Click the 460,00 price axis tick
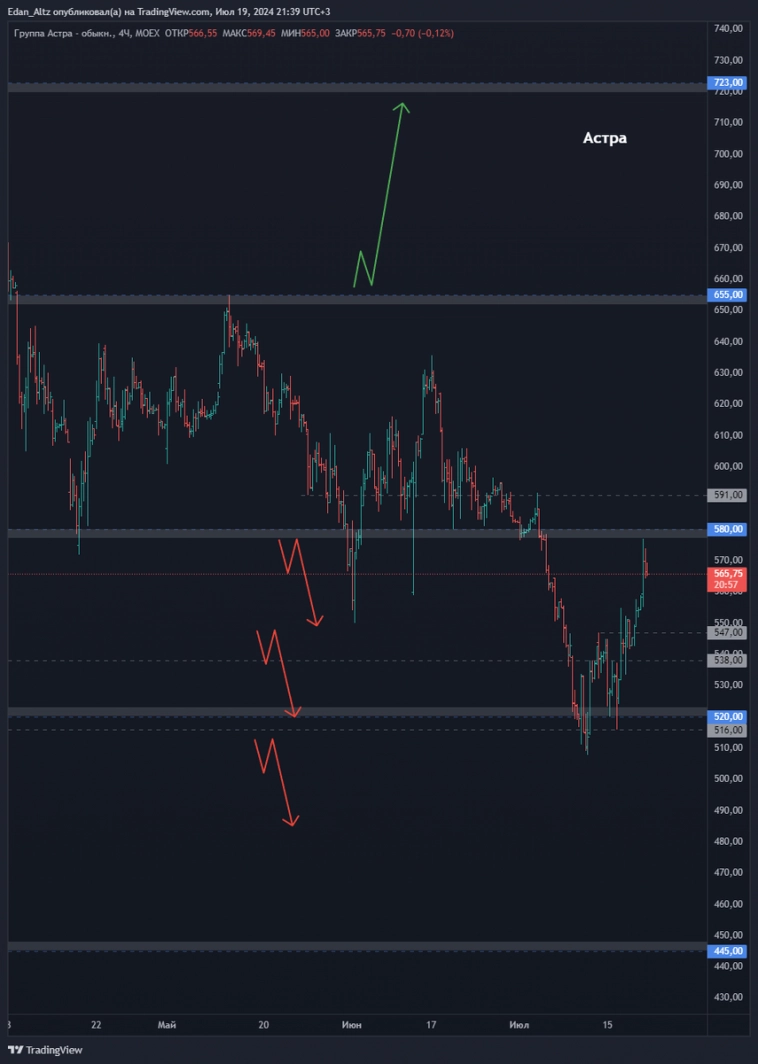Image resolution: width=758 pixels, height=1064 pixels. pyautogui.click(x=728, y=904)
